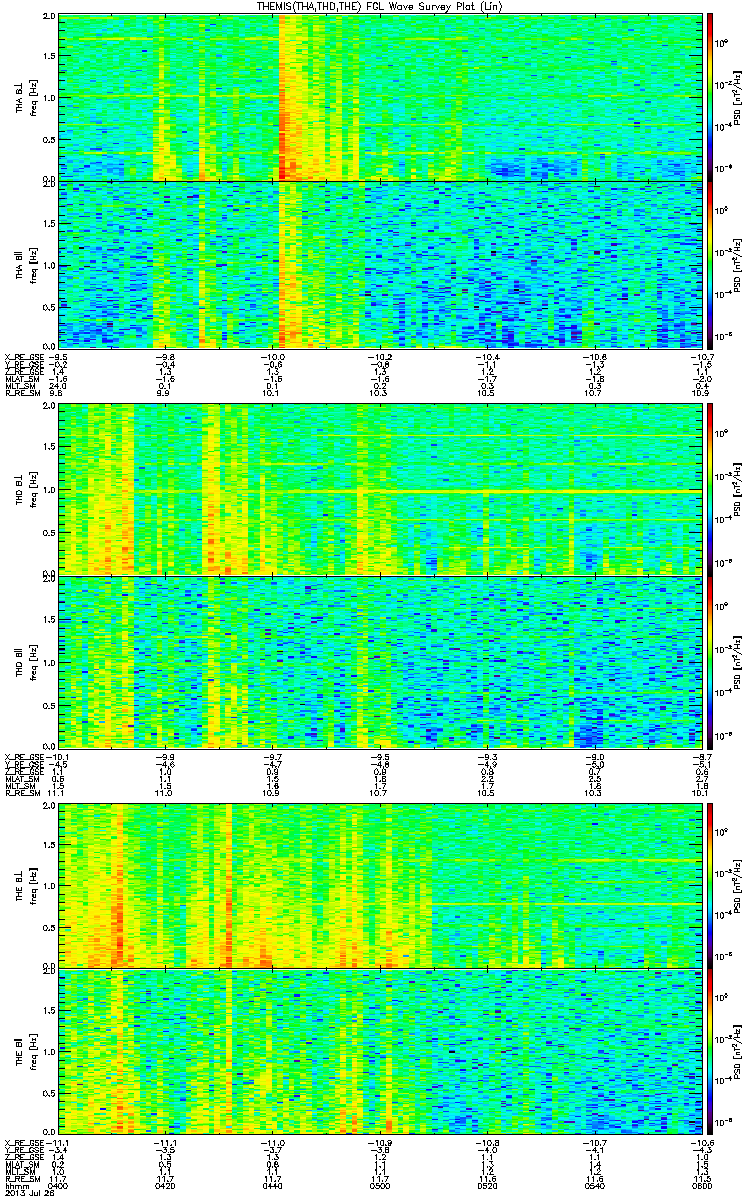Click the 0420 time tick label

[165, 1187]
